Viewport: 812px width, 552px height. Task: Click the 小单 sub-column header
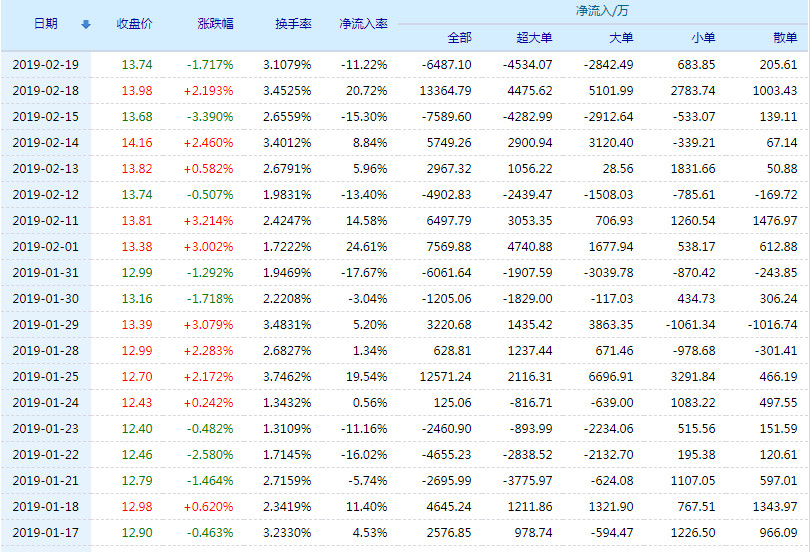pyautogui.click(x=702, y=38)
